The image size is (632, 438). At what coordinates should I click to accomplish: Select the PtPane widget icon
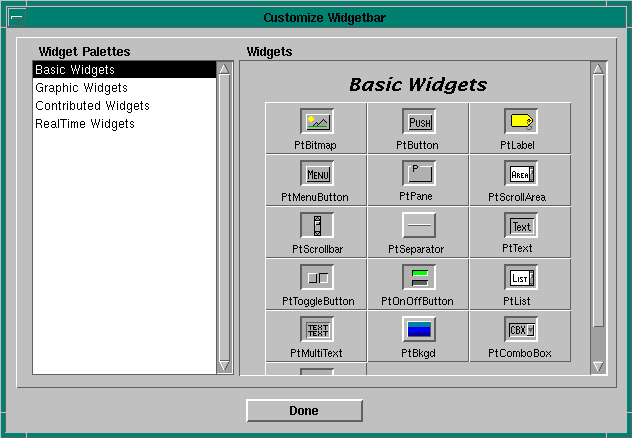[x=419, y=174]
